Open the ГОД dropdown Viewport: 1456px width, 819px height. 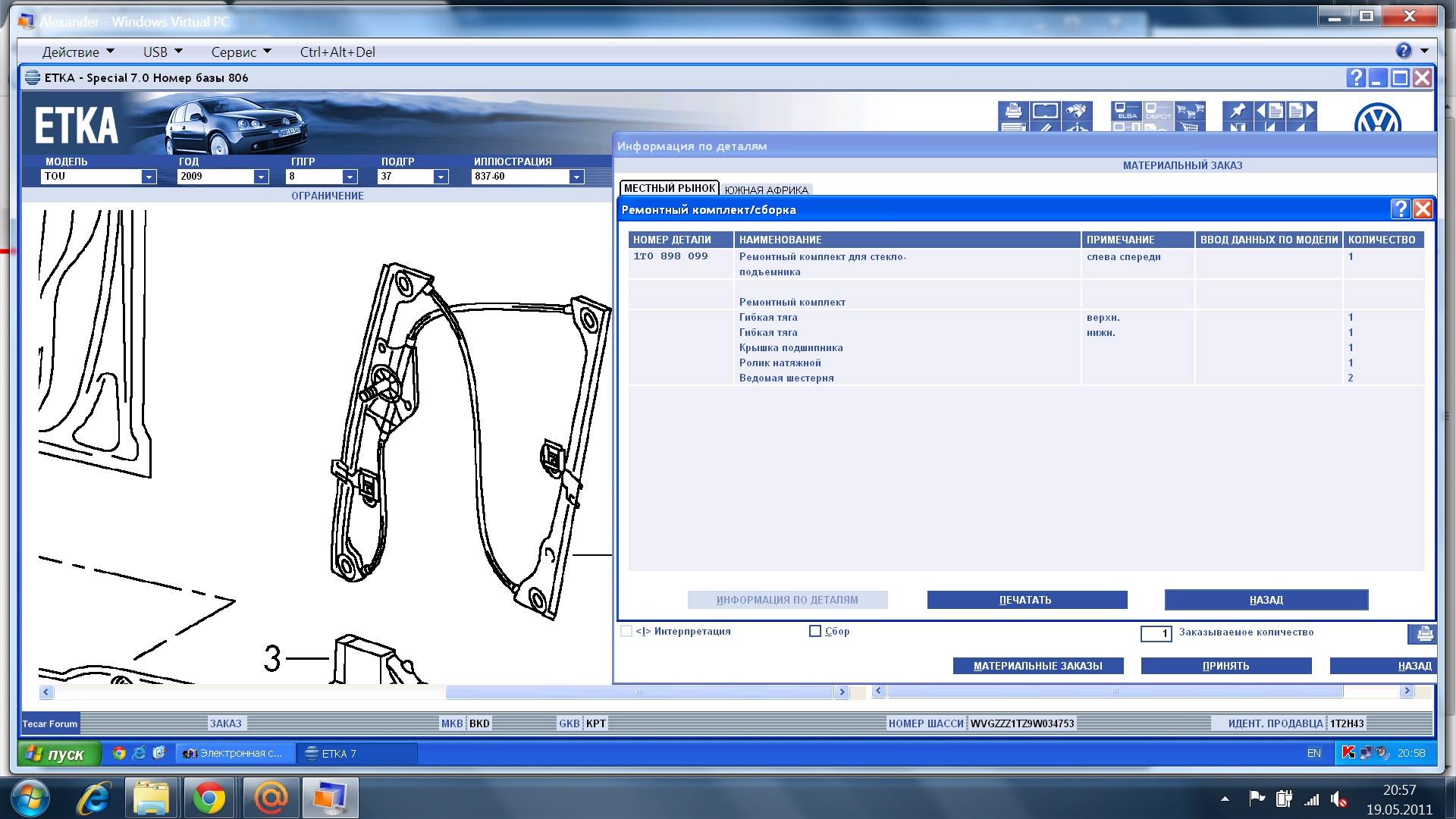261,177
